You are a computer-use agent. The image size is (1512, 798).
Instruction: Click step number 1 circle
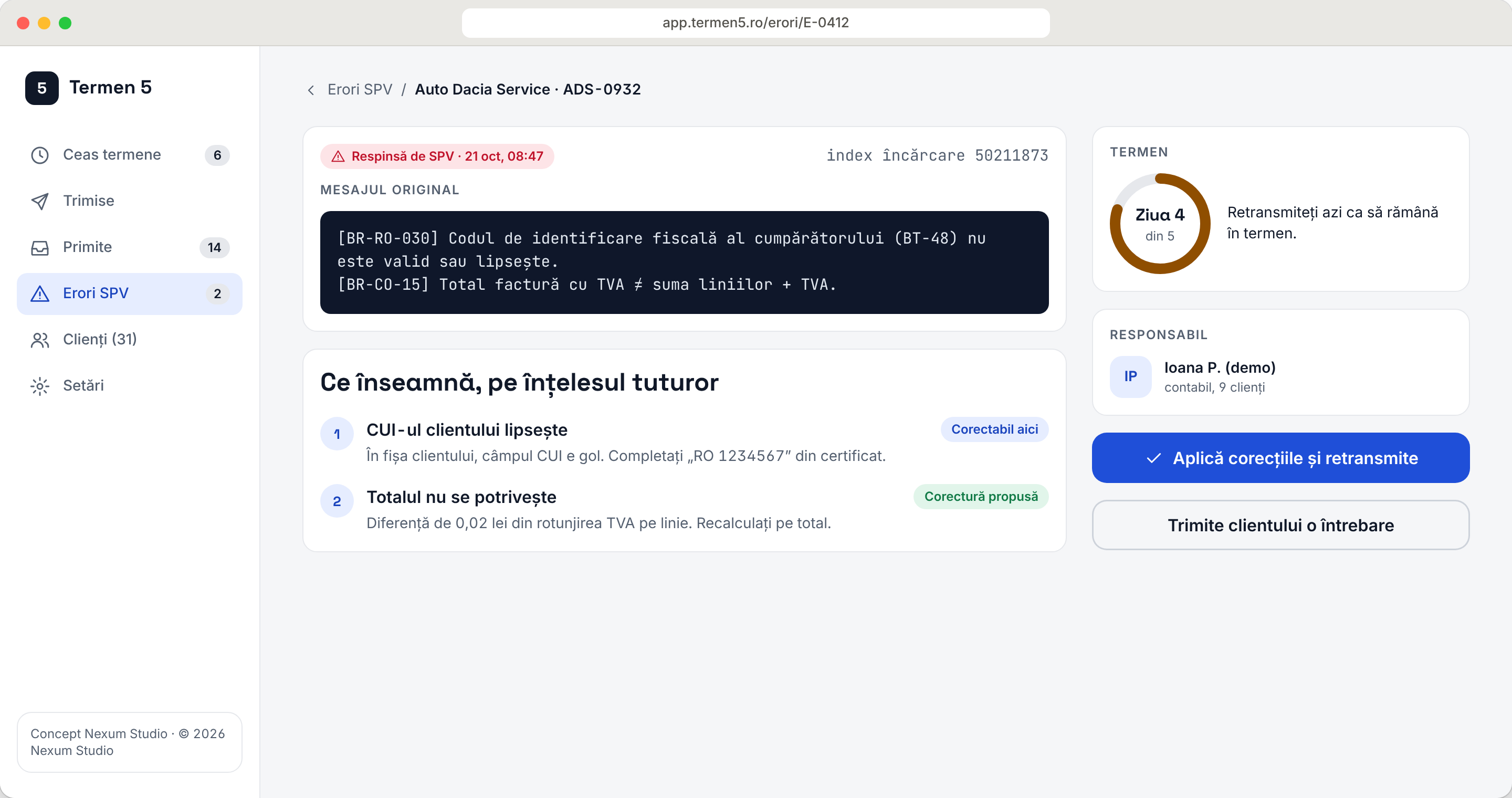point(337,434)
